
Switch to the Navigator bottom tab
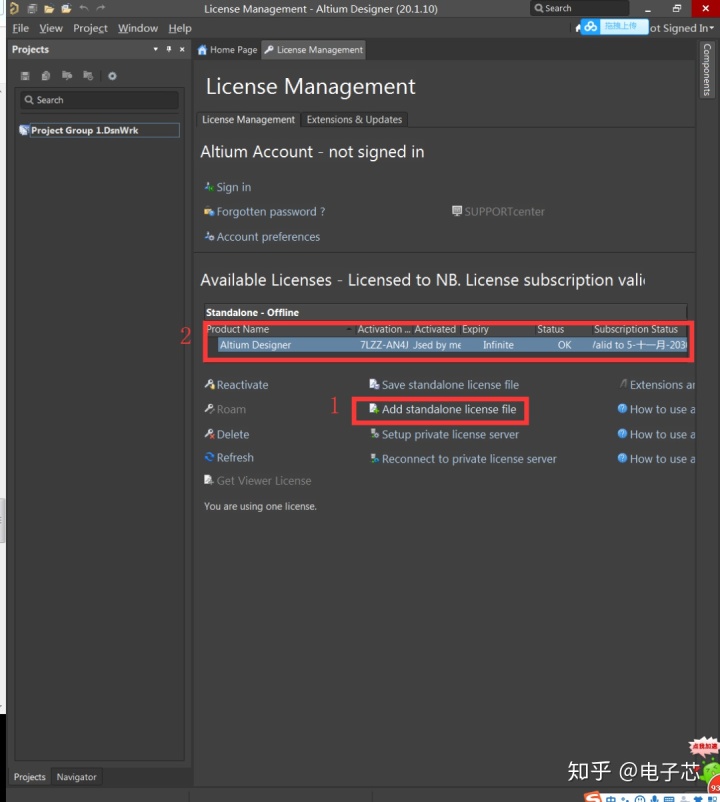pyautogui.click(x=76, y=777)
